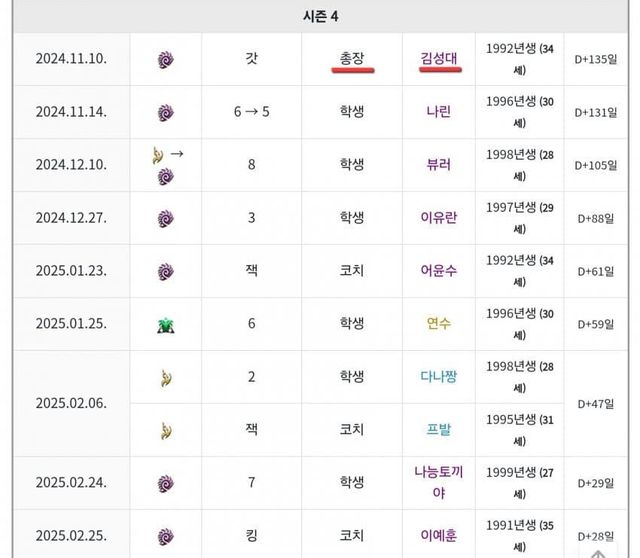Image resolution: width=640 pixels, height=558 pixels.
Task: Click the Zerg icon in the 2025.02.24 row
Action: pos(165,483)
